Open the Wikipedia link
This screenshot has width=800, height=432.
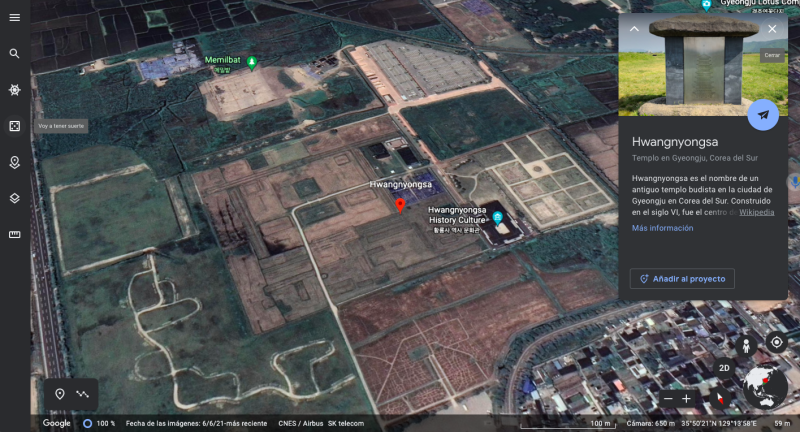pos(756,212)
